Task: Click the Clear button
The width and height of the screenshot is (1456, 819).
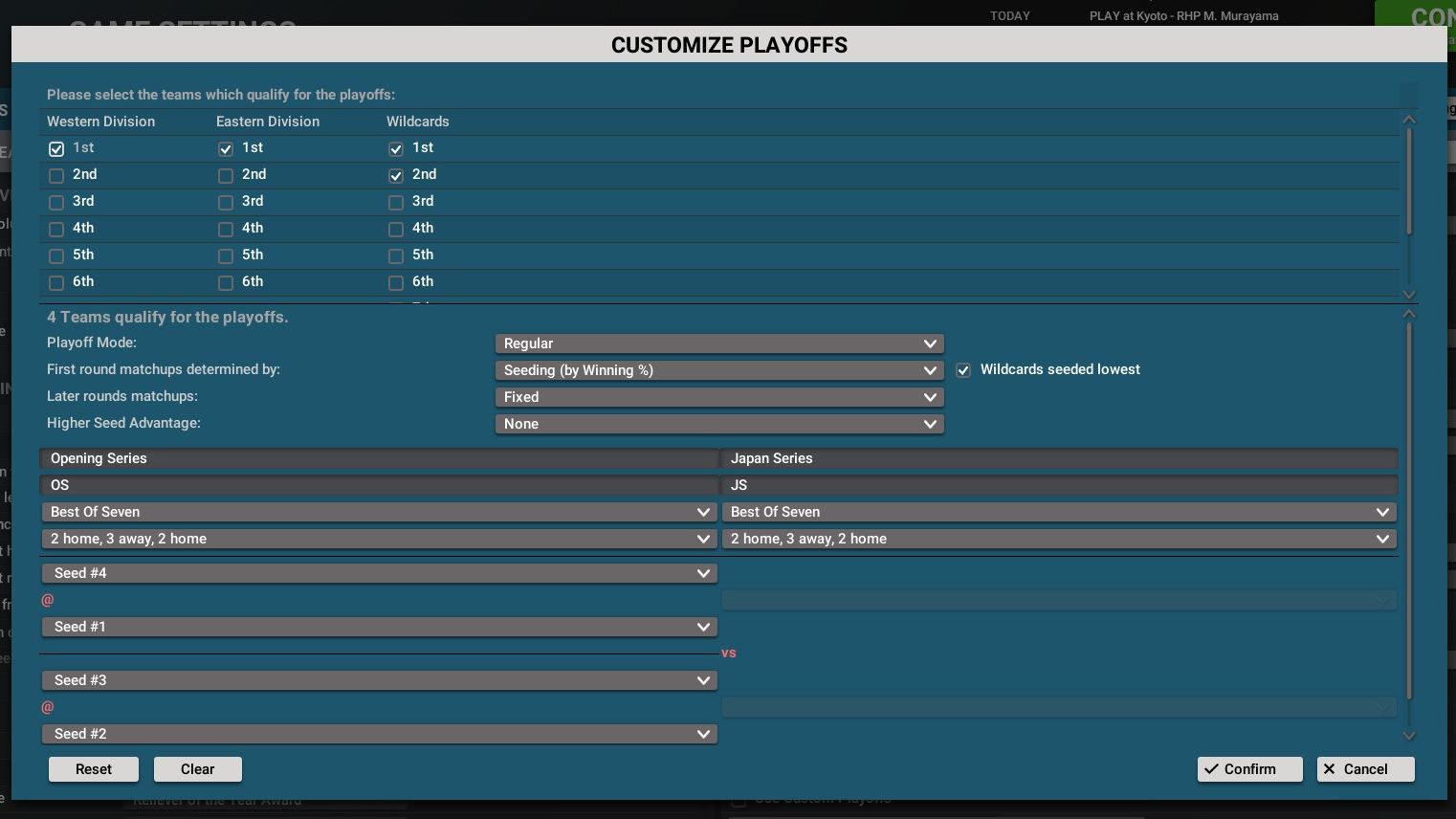Action: click(x=197, y=769)
